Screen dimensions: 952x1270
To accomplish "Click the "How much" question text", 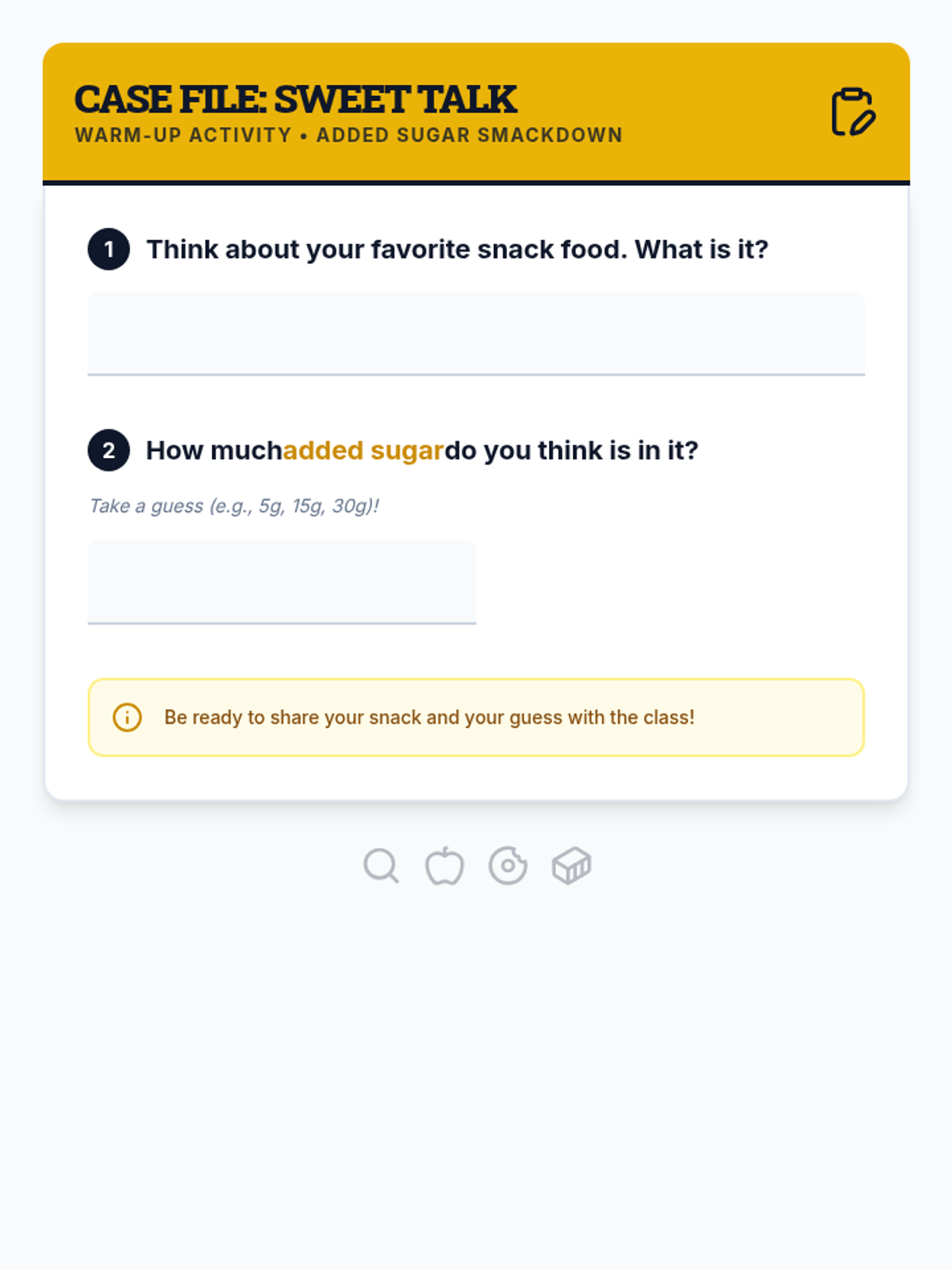I will pos(214,450).
